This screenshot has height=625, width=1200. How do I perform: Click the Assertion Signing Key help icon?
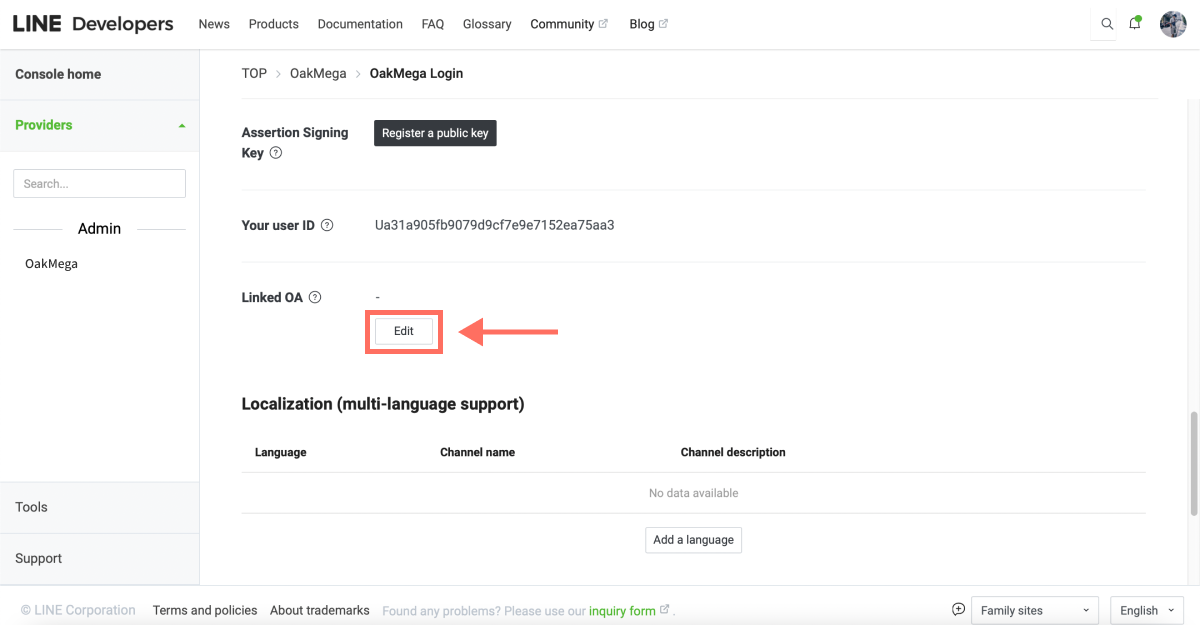point(276,153)
